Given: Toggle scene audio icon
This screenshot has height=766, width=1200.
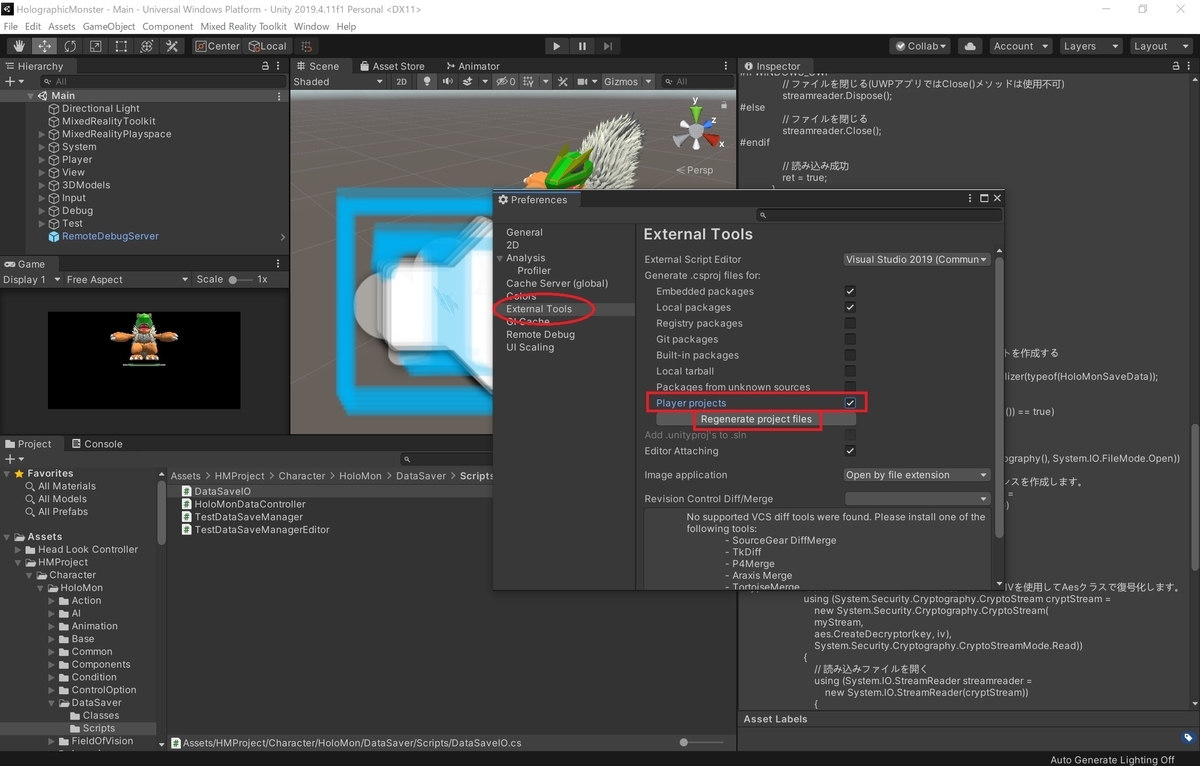Looking at the screenshot, I should (x=448, y=82).
